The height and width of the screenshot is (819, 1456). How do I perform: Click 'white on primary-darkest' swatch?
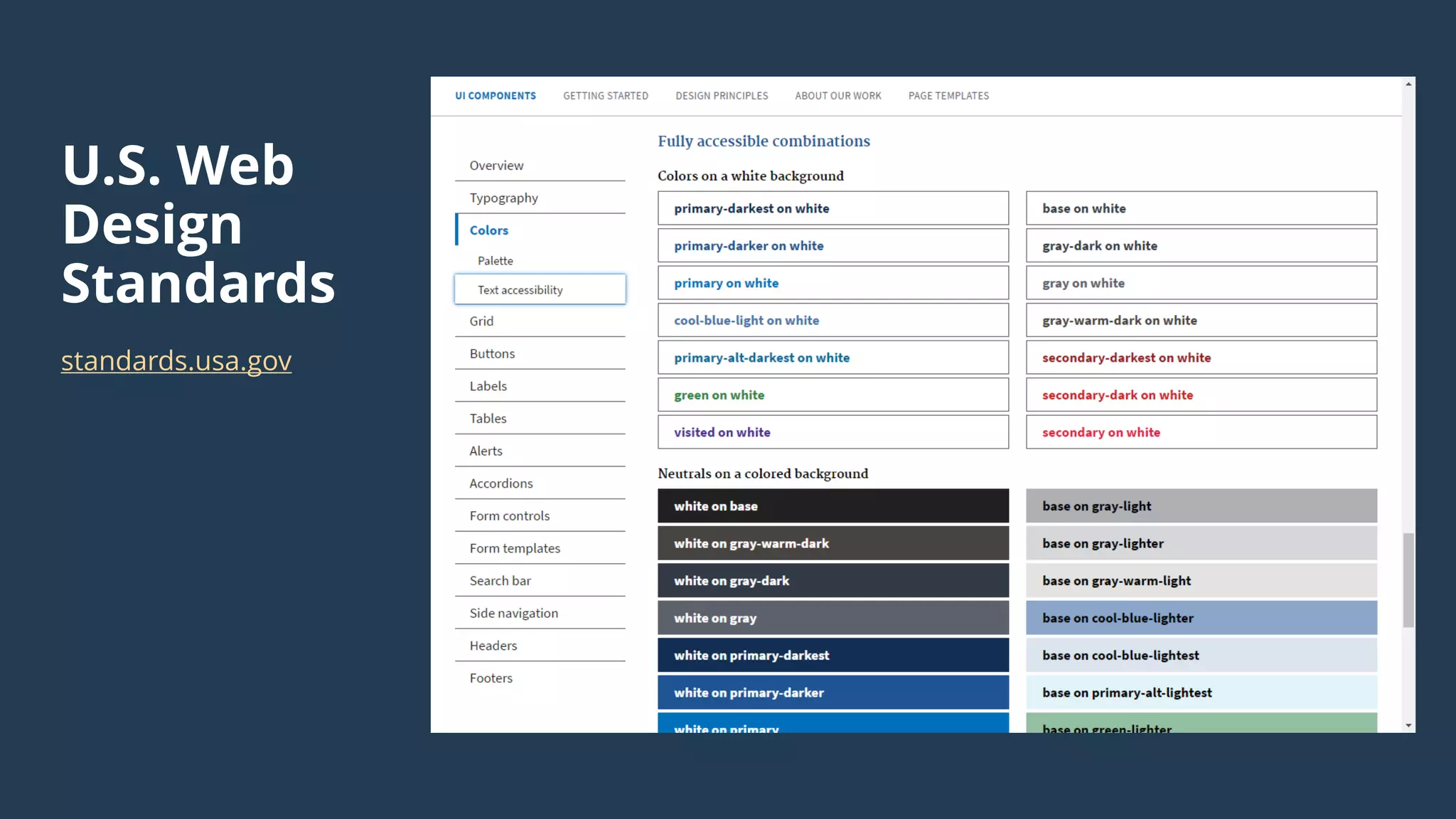pos(833,655)
